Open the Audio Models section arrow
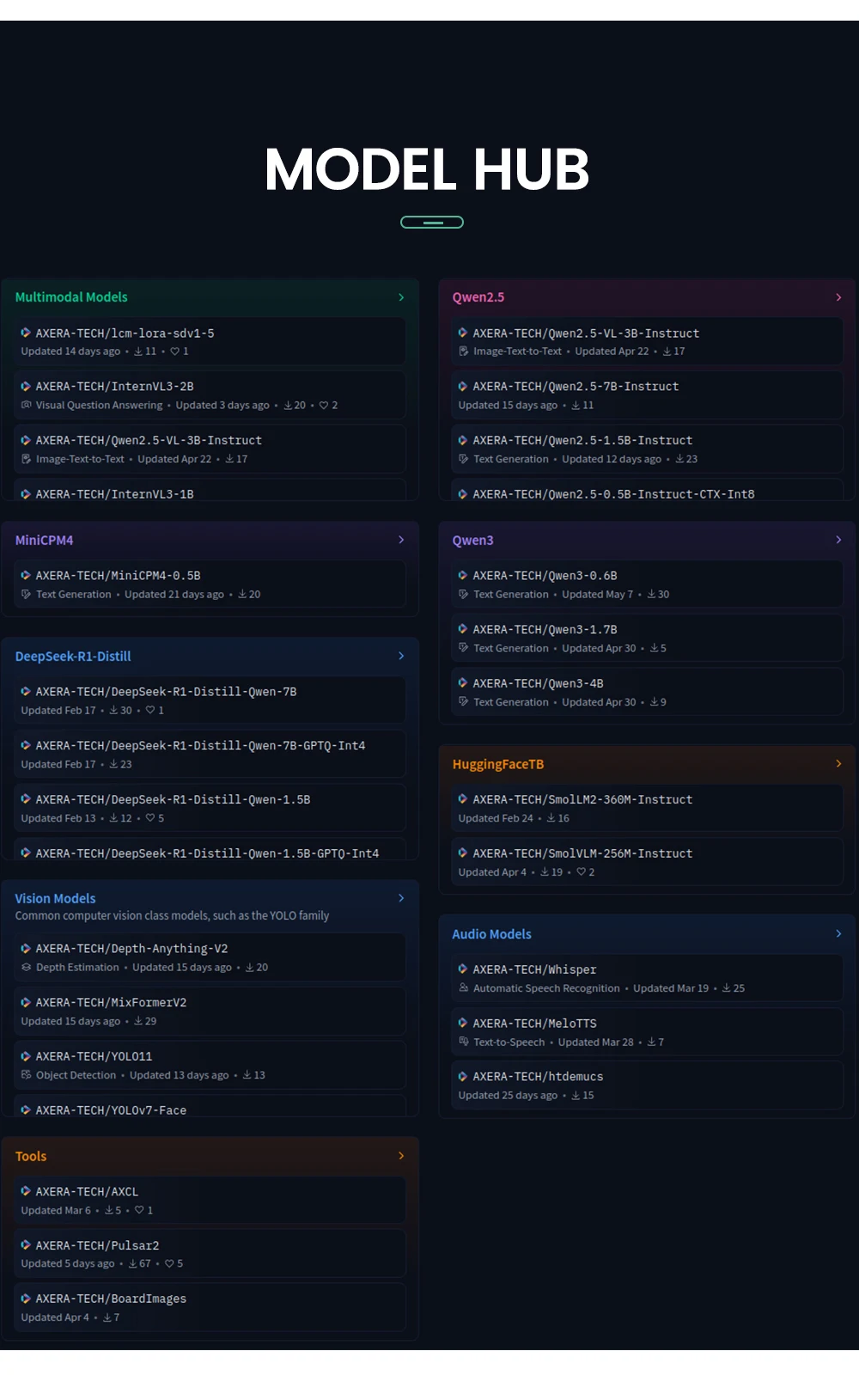Viewport: 859px width, 1400px height. [x=838, y=933]
